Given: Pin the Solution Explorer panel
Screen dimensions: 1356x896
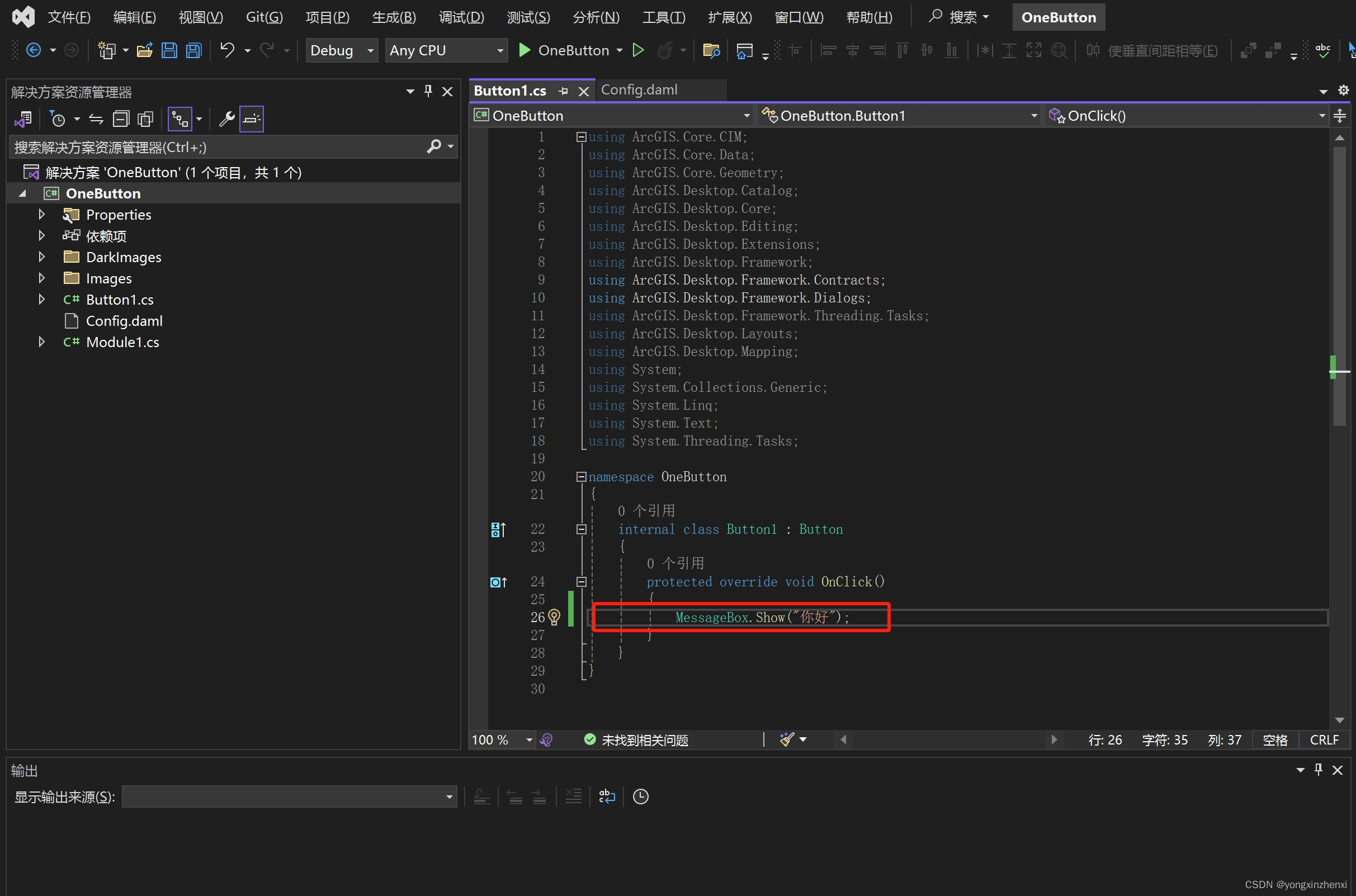Looking at the screenshot, I should pyautogui.click(x=428, y=91).
